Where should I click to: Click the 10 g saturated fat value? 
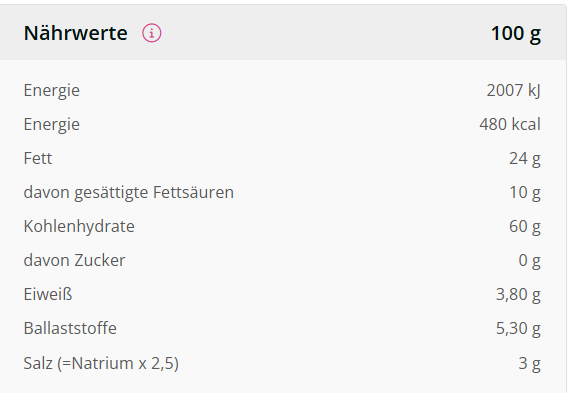point(525,193)
